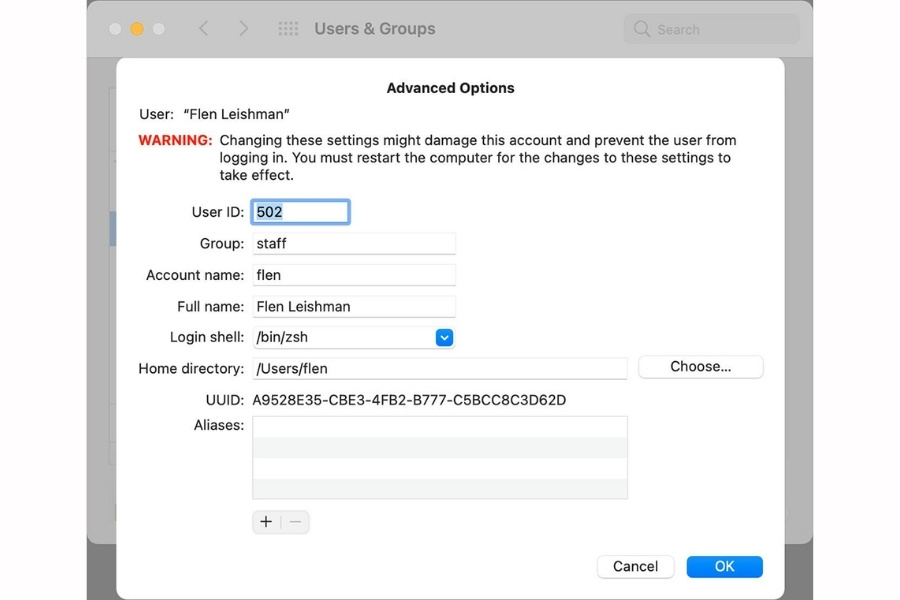Click the Cancel button
900x600 pixels.
pyautogui.click(x=635, y=567)
